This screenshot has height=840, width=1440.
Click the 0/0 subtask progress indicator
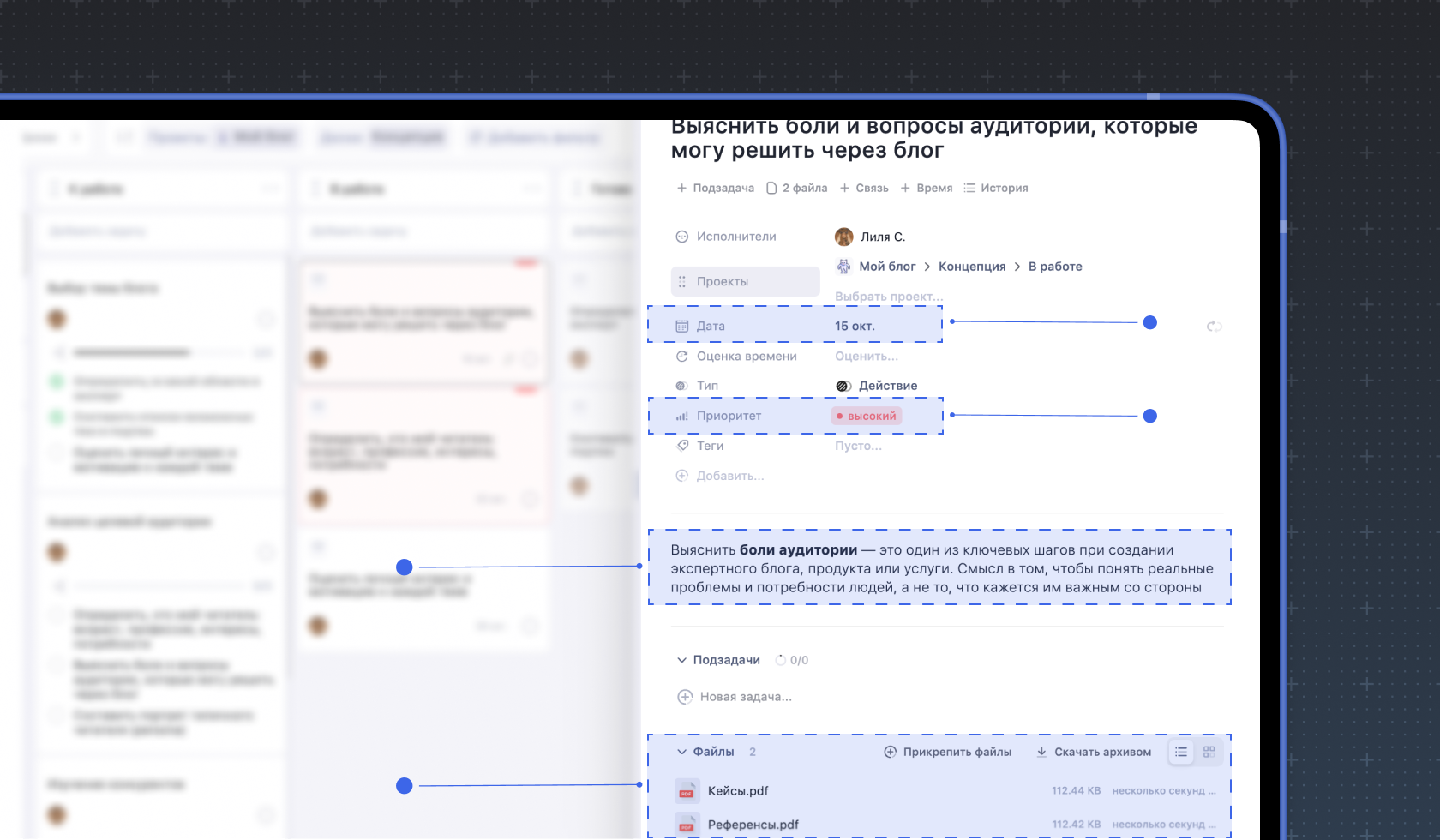(x=791, y=660)
